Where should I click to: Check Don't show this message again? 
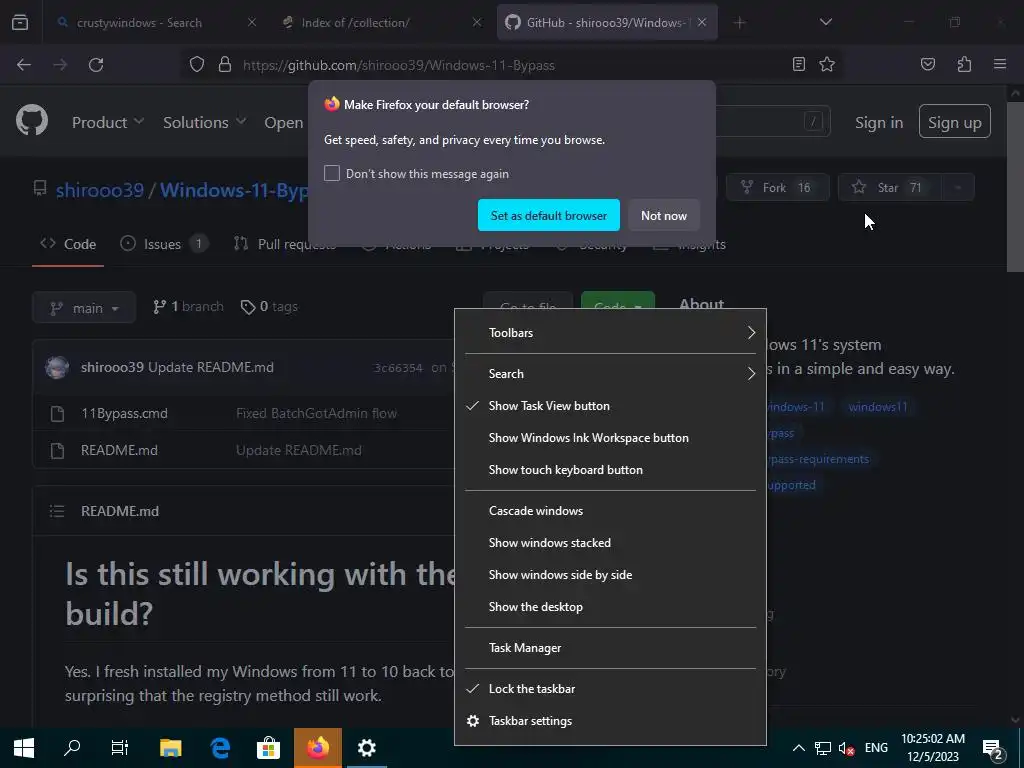coord(332,173)
